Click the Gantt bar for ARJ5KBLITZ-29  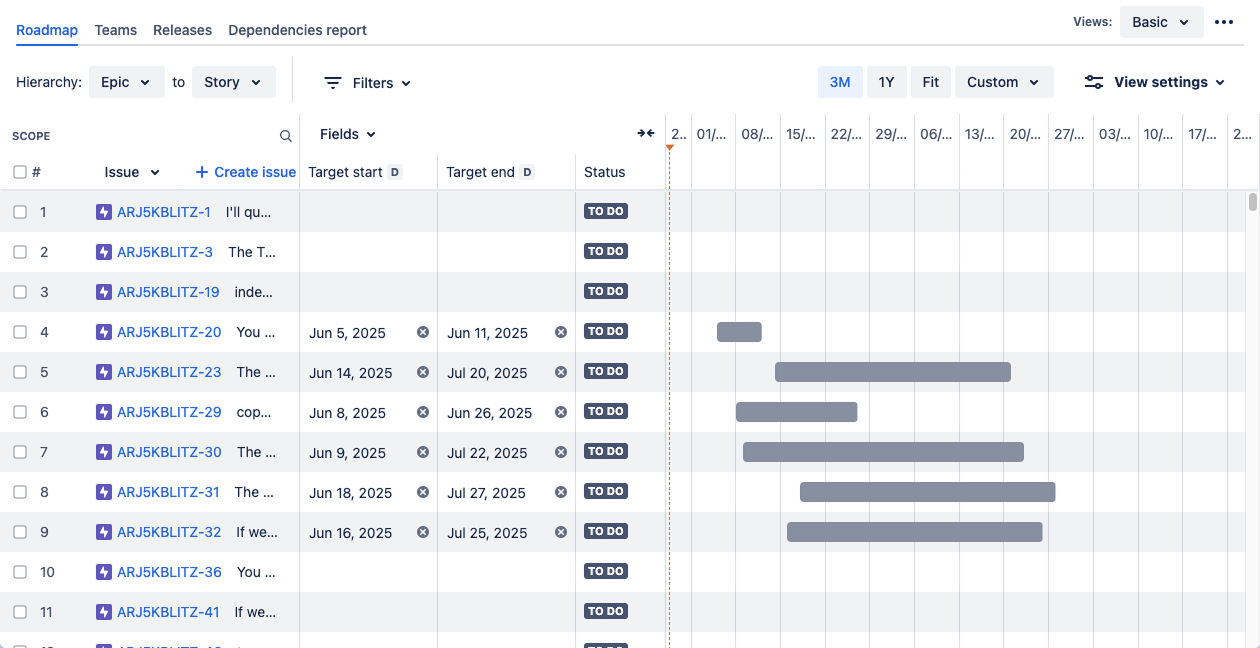(x=796, y=411)
